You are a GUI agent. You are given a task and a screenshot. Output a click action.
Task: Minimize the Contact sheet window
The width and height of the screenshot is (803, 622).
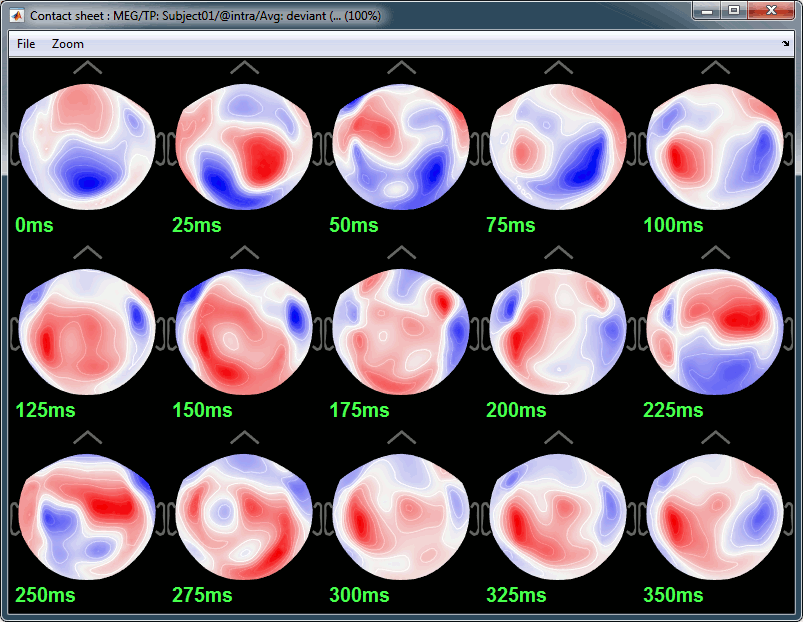(x=709, y=10)
